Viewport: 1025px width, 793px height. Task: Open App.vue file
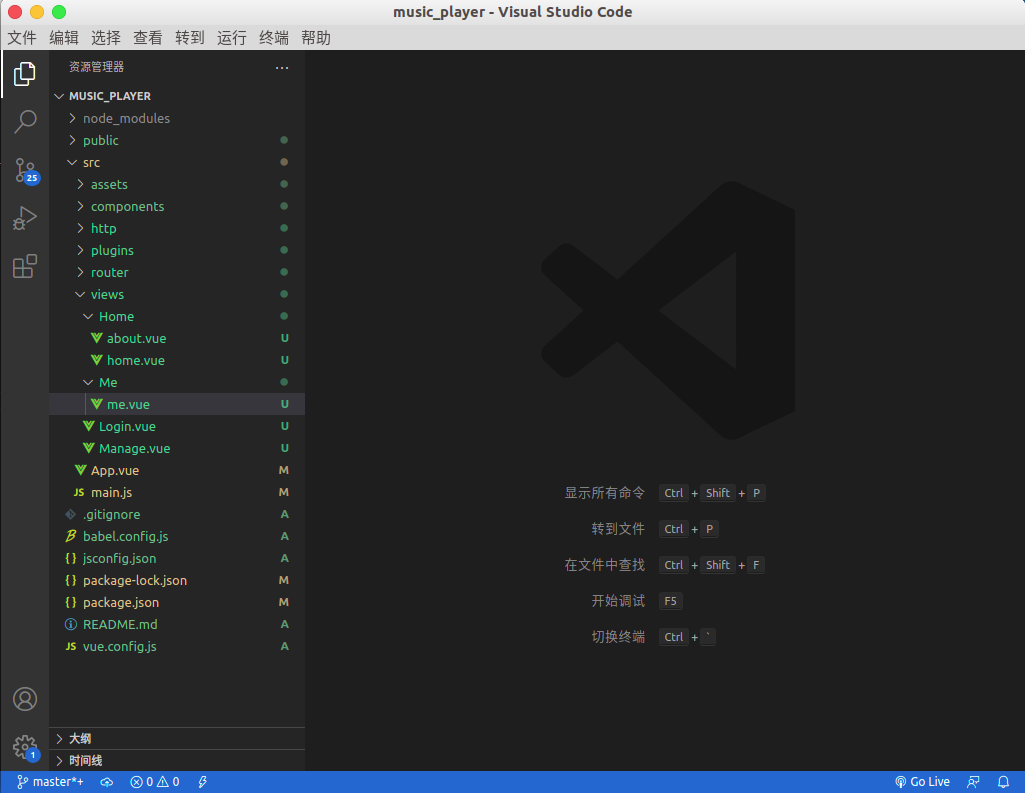[x=177, y=470]
